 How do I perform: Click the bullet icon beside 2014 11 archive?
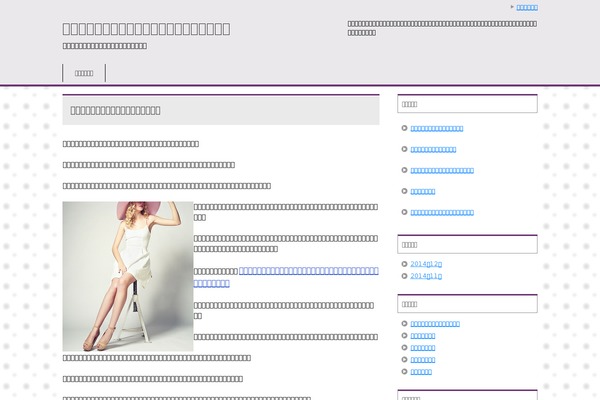point(404,276)
